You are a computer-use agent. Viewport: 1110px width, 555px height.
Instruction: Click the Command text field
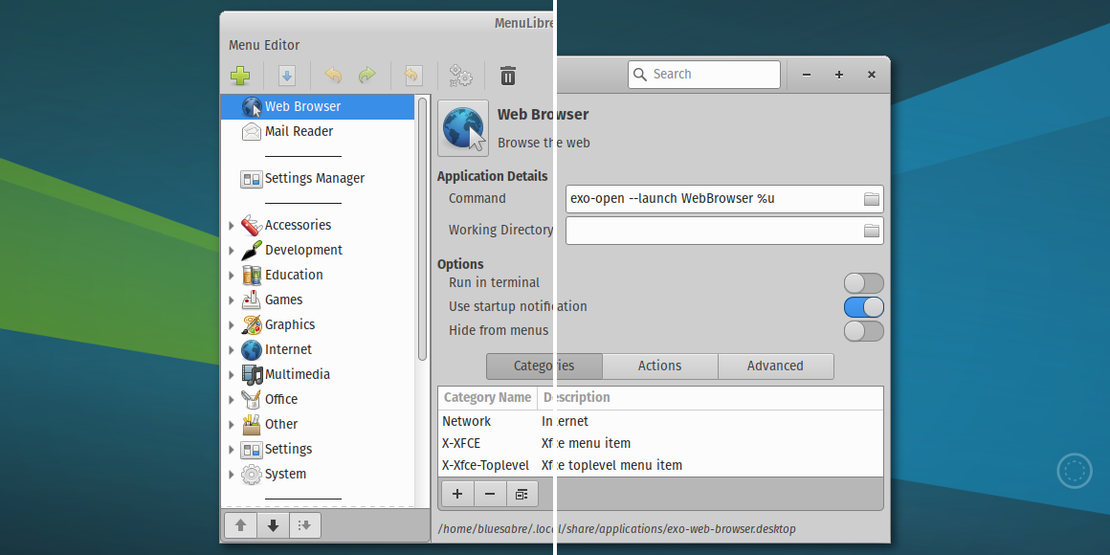(x=725, y=199)
